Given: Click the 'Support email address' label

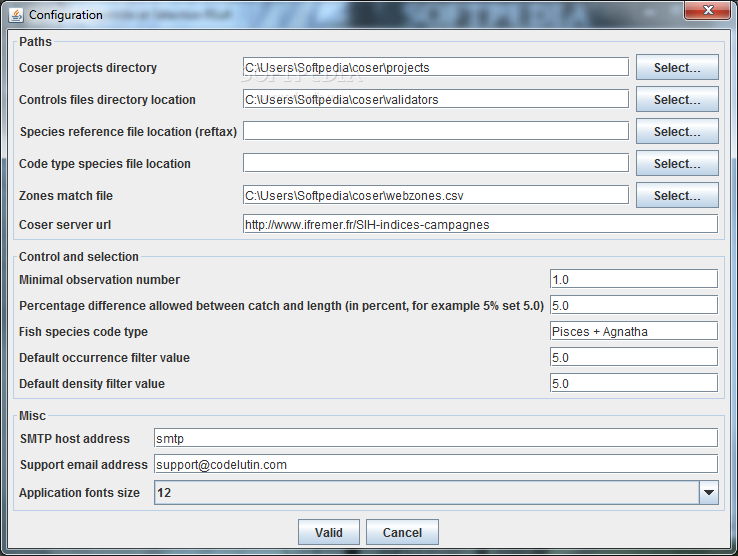Looking at the screenshot, I should [x=84, y=465].
